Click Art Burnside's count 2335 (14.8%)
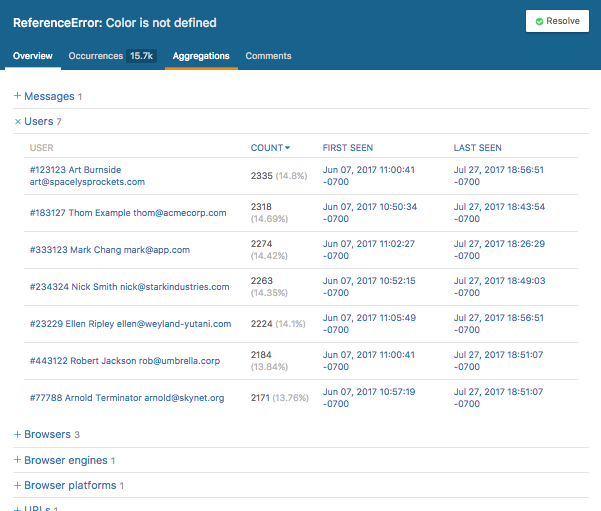Screen dimensions: 601x511 point(279,176)
